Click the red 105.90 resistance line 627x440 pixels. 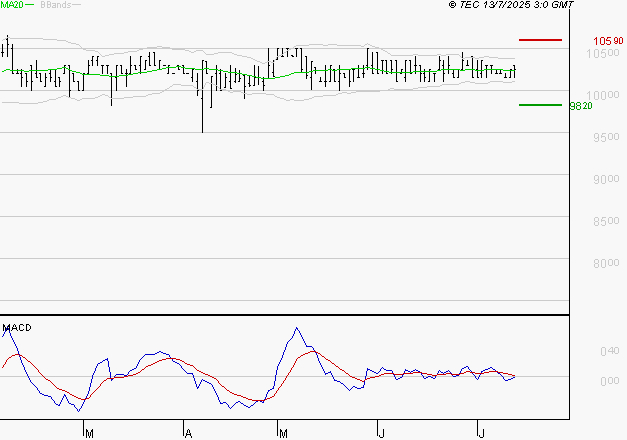[540, 40]
